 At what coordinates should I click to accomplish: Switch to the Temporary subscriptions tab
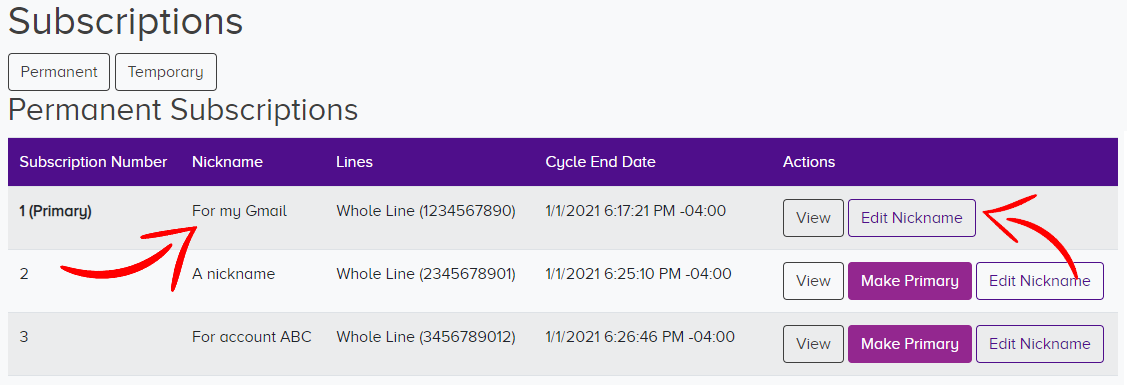tap(165, 72)
